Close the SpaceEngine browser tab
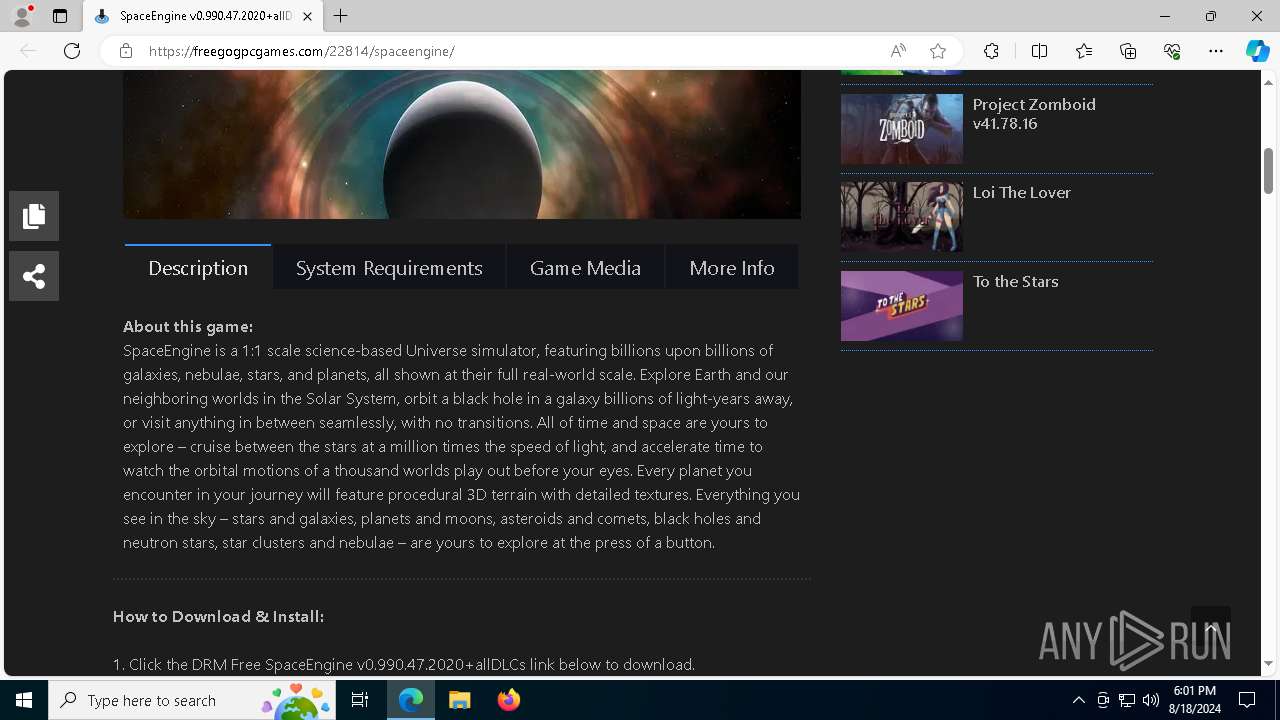The height and width of the screenshot is (720, 1280). pyautogui.click(x=307, y=16)
